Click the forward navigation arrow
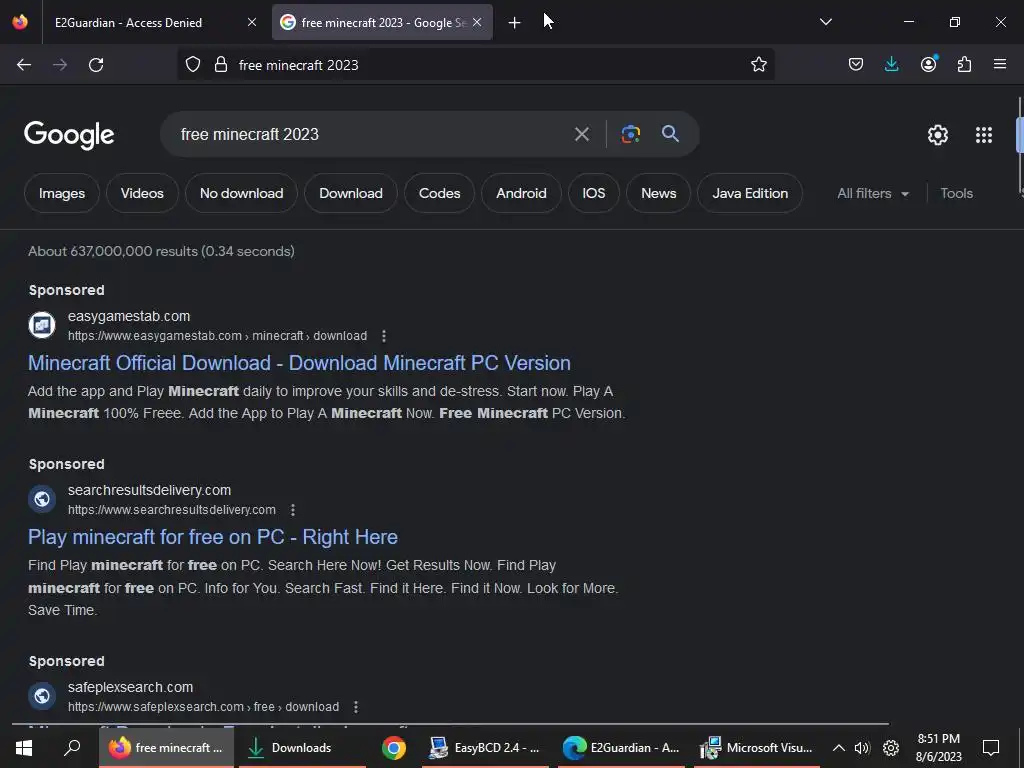This screenshot has height=768, width=1024. click(60, 65)
